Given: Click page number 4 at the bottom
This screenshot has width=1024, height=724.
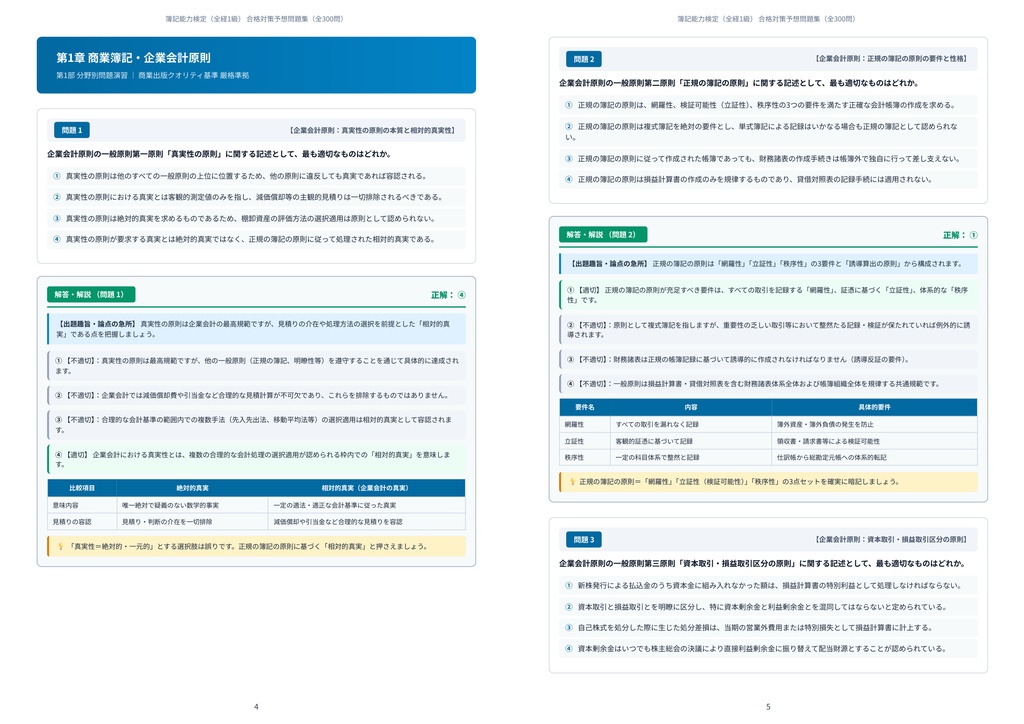Looking at the screenshot, I should 256,707.
